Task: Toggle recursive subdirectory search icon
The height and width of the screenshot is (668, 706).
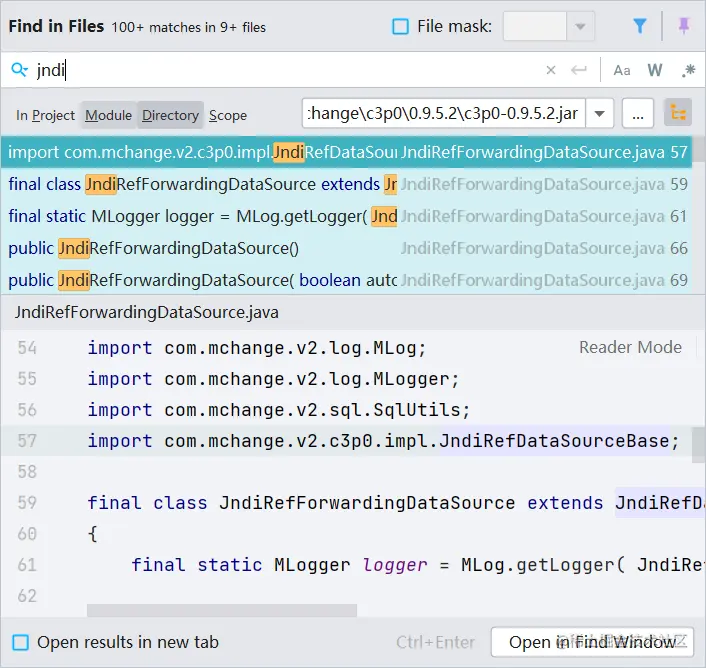Action: coord(678,113)
